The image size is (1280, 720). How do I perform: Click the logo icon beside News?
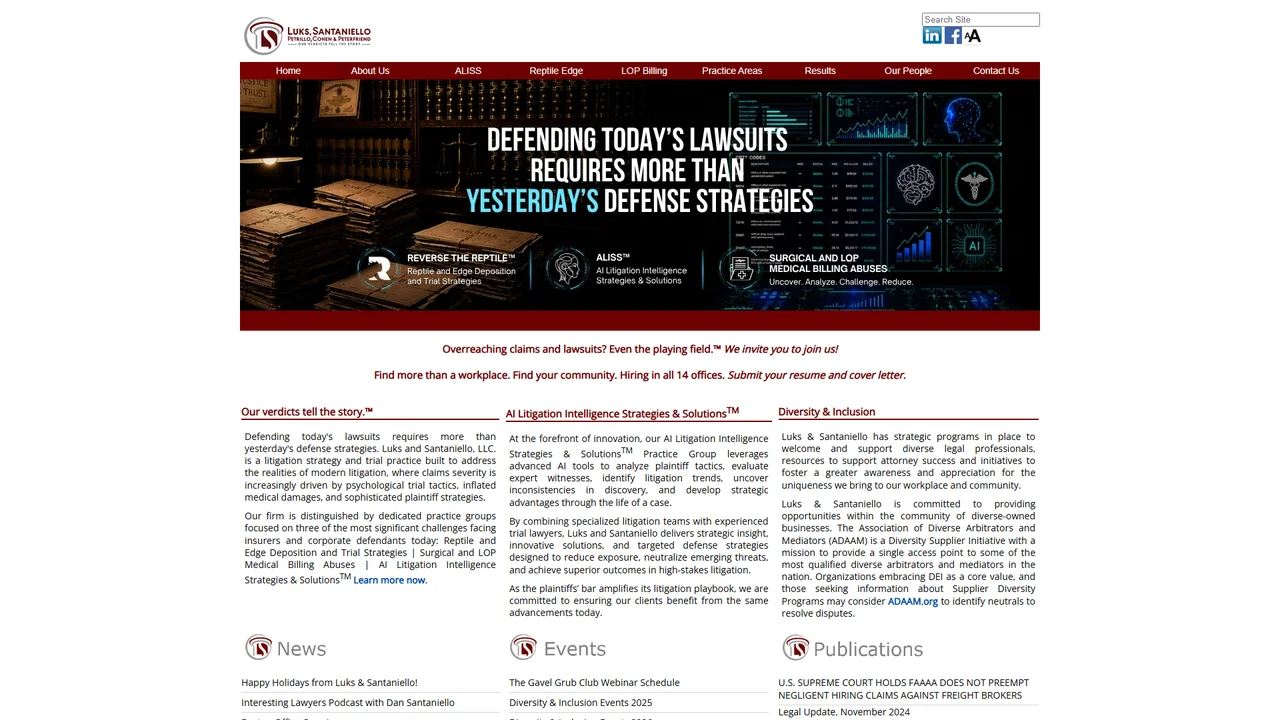coord(258,648)
